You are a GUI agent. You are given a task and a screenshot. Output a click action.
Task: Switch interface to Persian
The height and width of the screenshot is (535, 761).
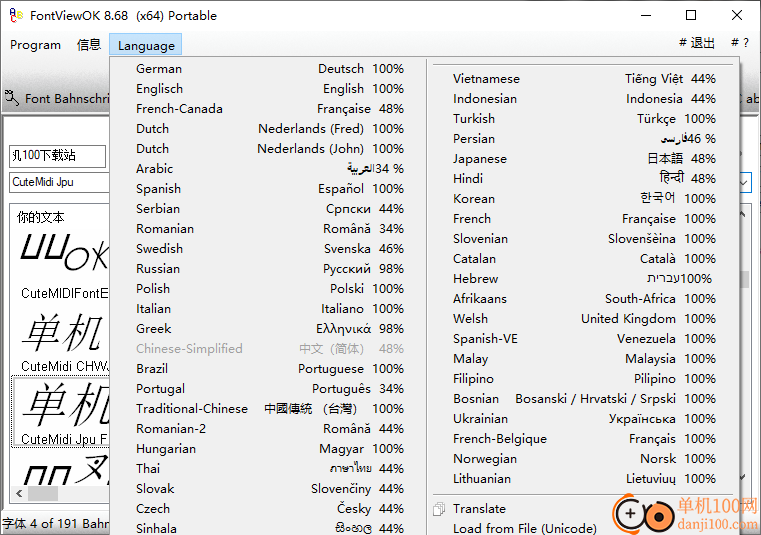click(584, 138)
